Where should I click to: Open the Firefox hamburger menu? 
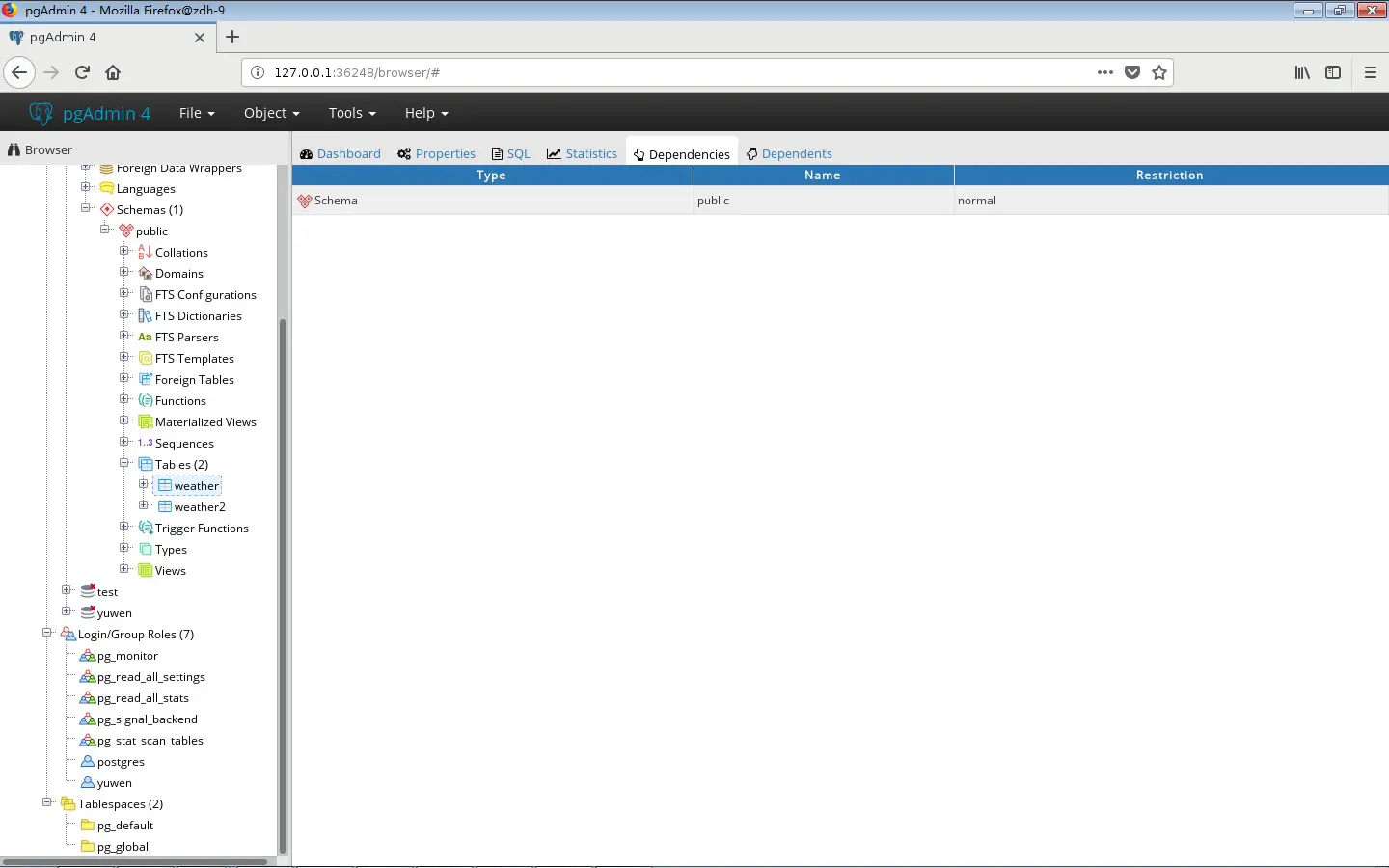click(x=1370, y=72)
